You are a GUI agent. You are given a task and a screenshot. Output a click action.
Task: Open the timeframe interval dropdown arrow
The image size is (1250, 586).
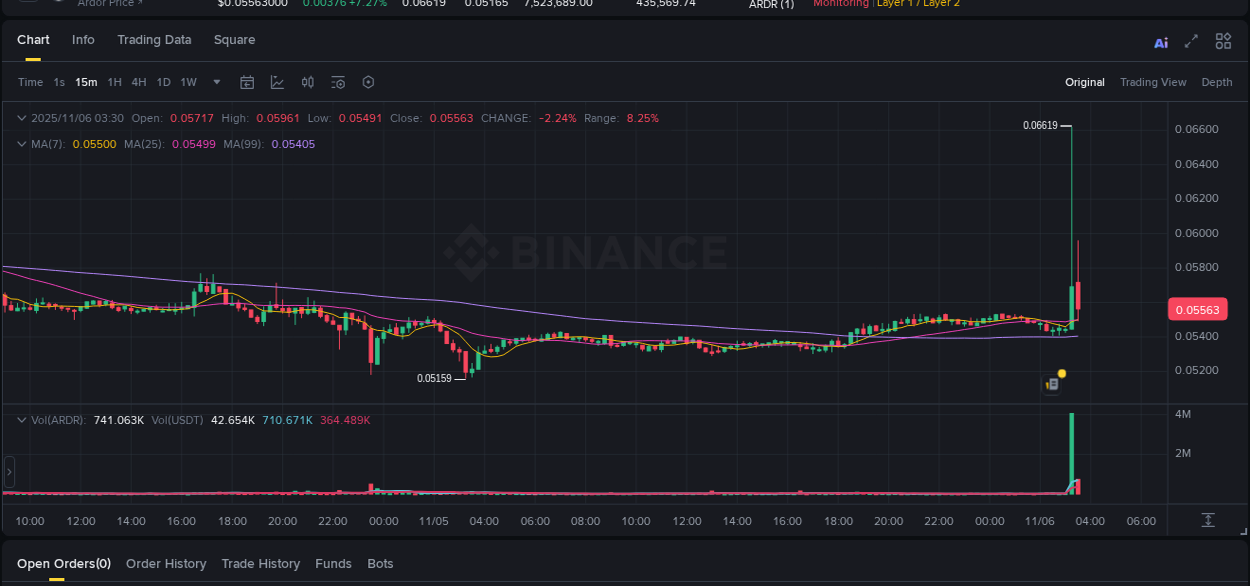click(x=216, y=82)
